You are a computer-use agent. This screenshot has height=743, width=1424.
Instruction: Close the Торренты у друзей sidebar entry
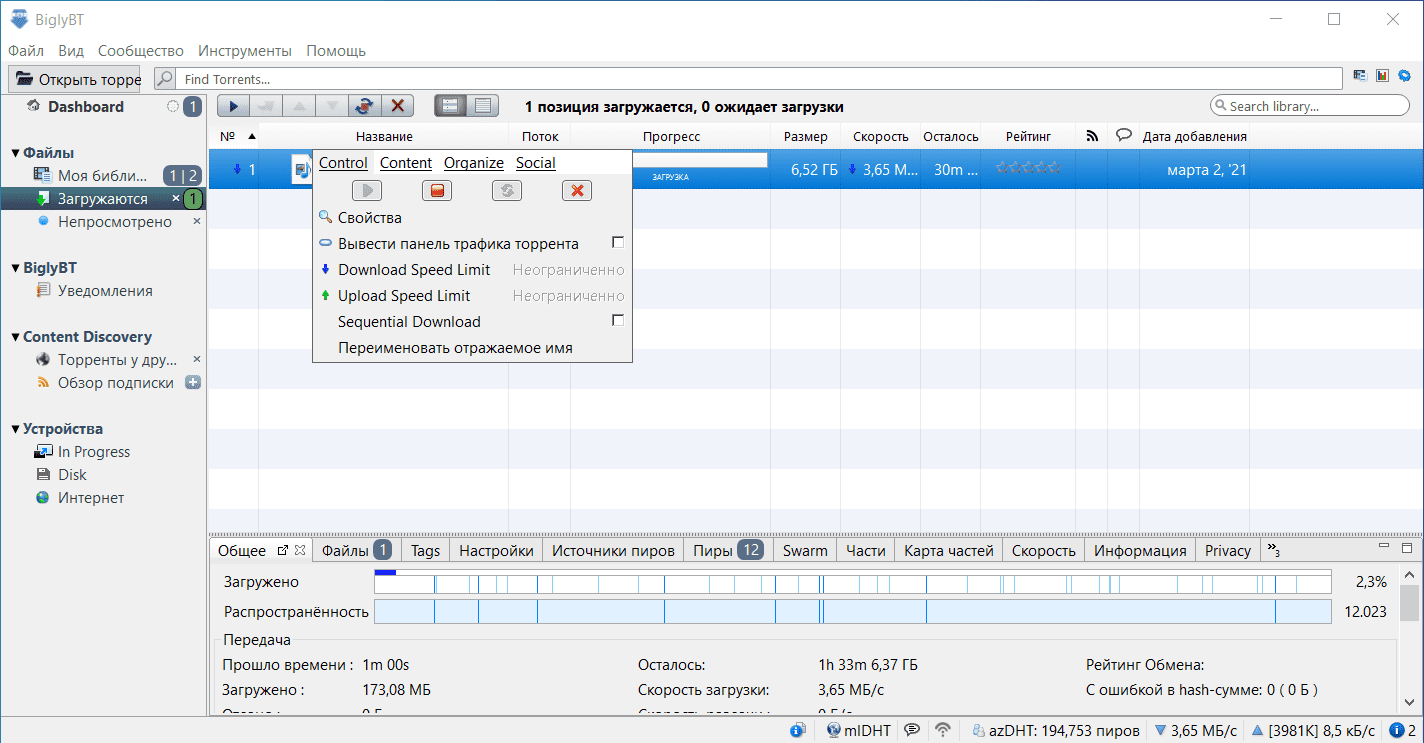click(196, 359)
